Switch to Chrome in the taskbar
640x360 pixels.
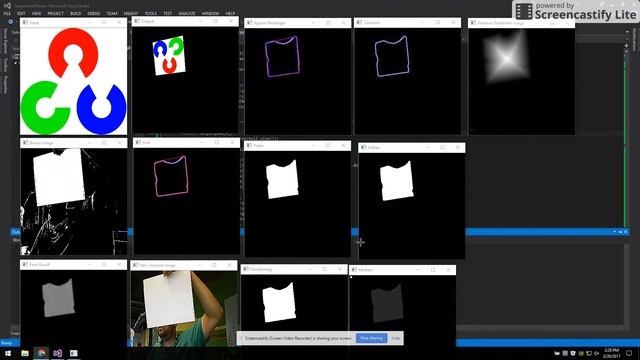tap(41, 353)
